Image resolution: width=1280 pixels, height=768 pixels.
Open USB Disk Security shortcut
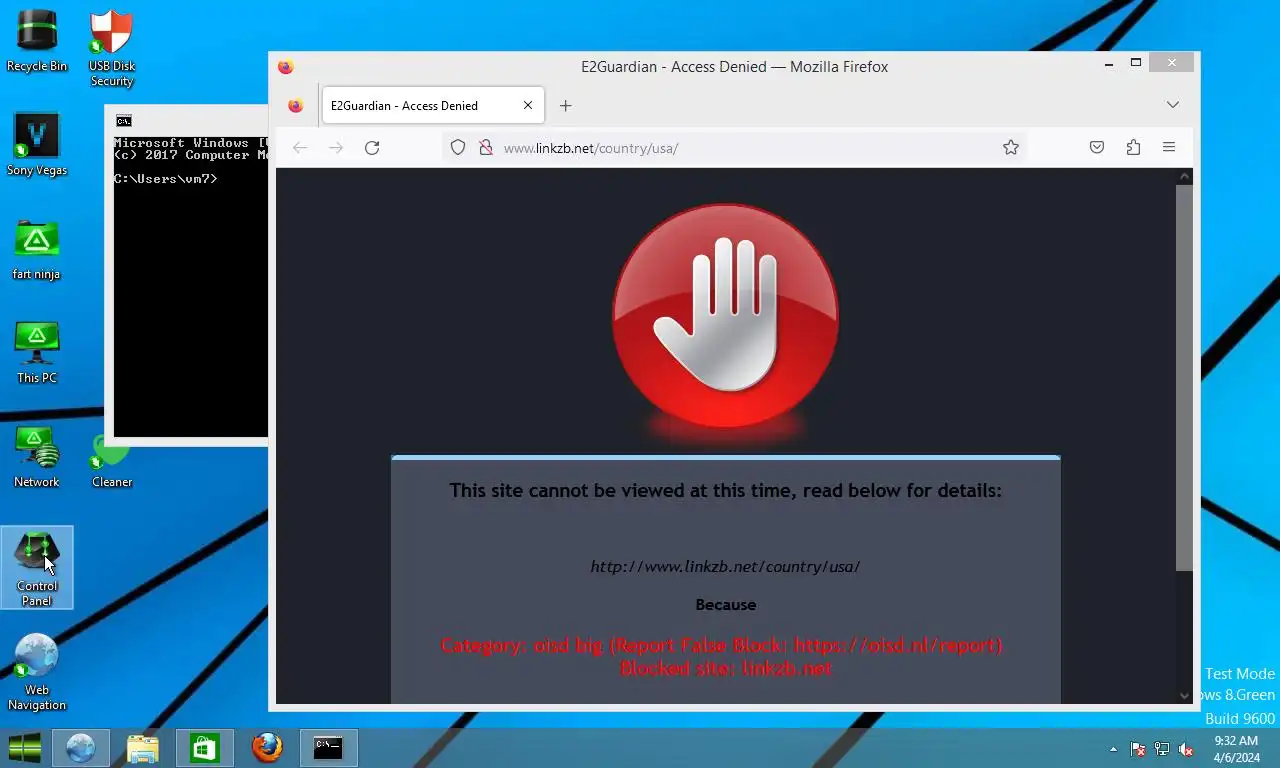[111, 48]
